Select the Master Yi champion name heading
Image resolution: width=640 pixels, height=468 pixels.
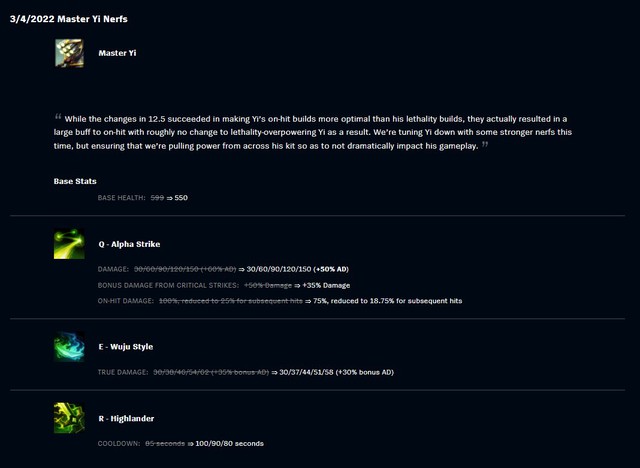(x=117, y=53)
